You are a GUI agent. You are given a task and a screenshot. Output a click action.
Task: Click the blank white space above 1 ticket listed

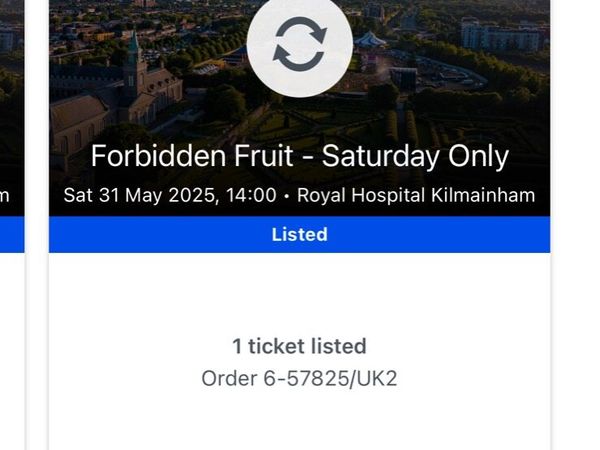300,293
